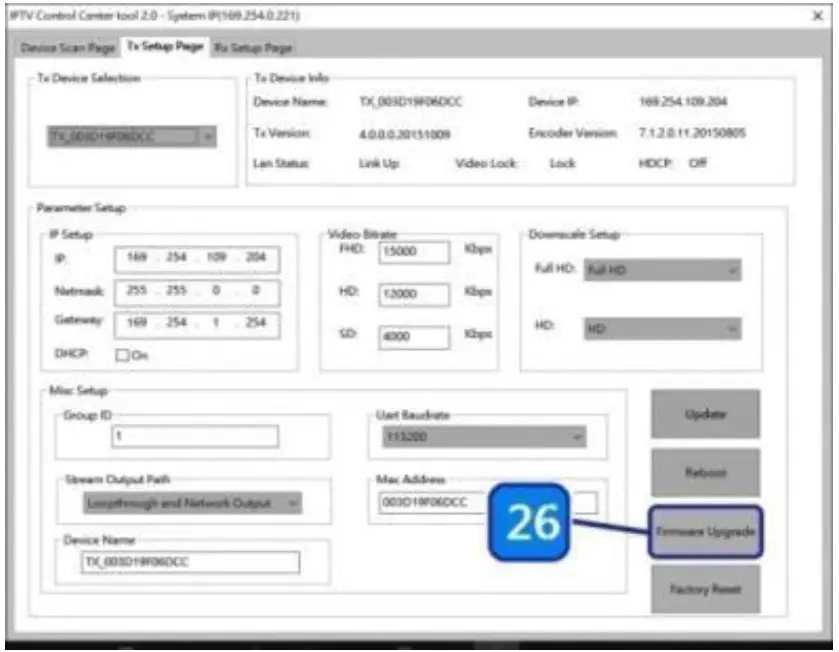Open the Tx Device Selection dropdown

132,137
